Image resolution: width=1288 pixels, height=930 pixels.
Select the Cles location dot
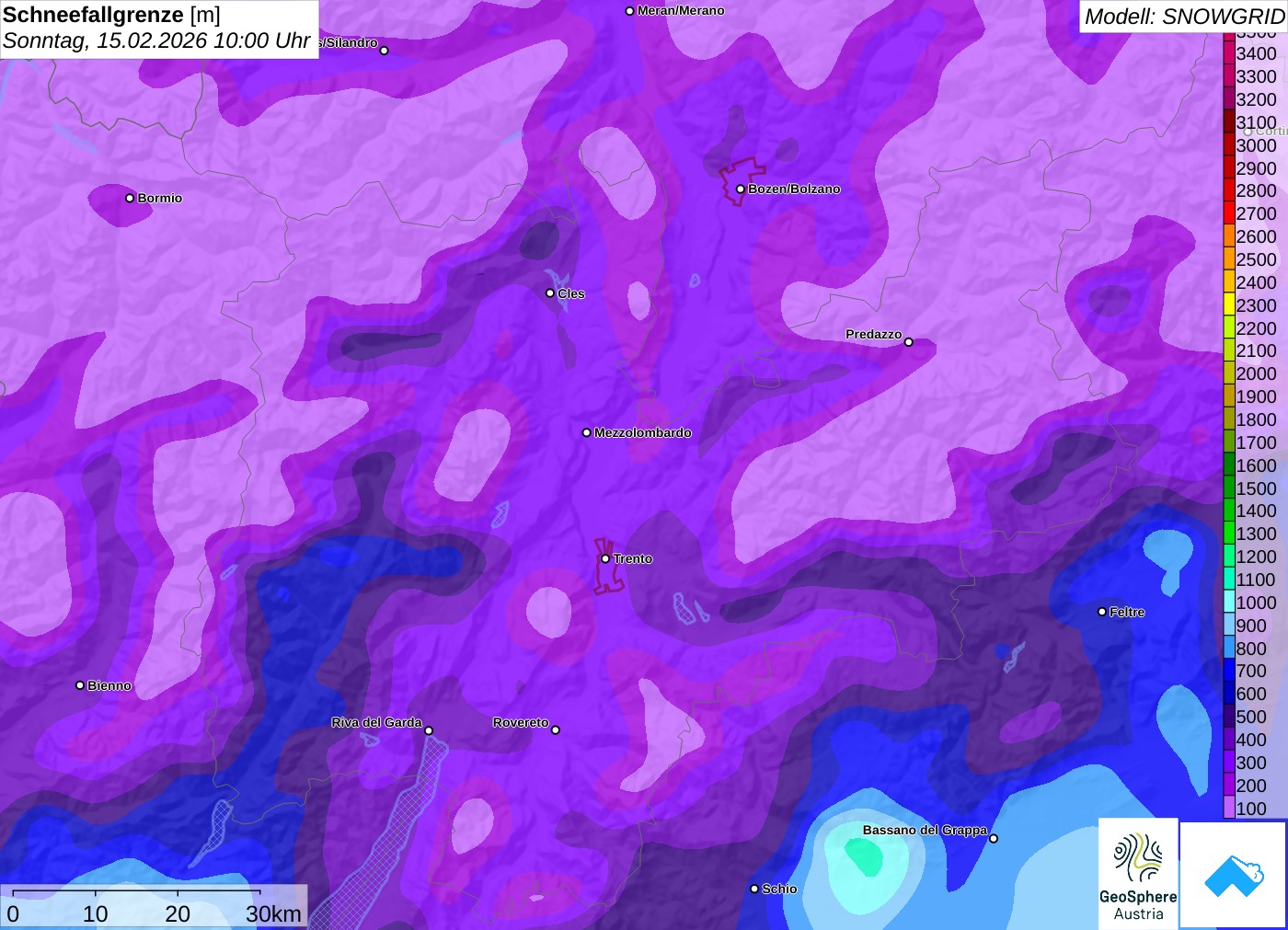click(x=550, y=293)
